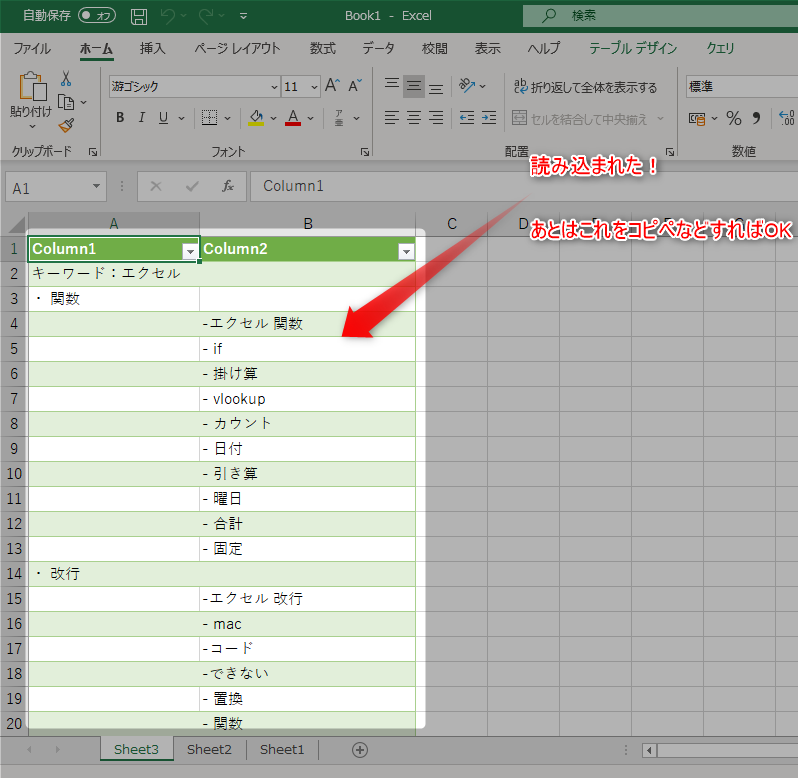Select the Format Painter brush icon
Image resolution: width=798 pixels, height=778 pixels.
point(66,125)
